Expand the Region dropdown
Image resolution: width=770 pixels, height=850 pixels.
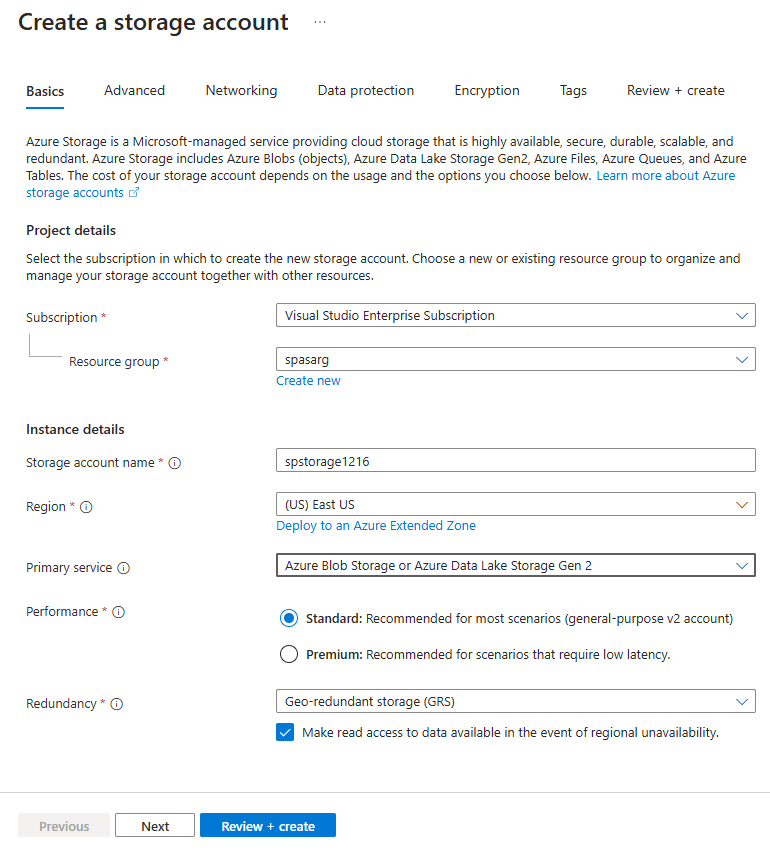743,505
